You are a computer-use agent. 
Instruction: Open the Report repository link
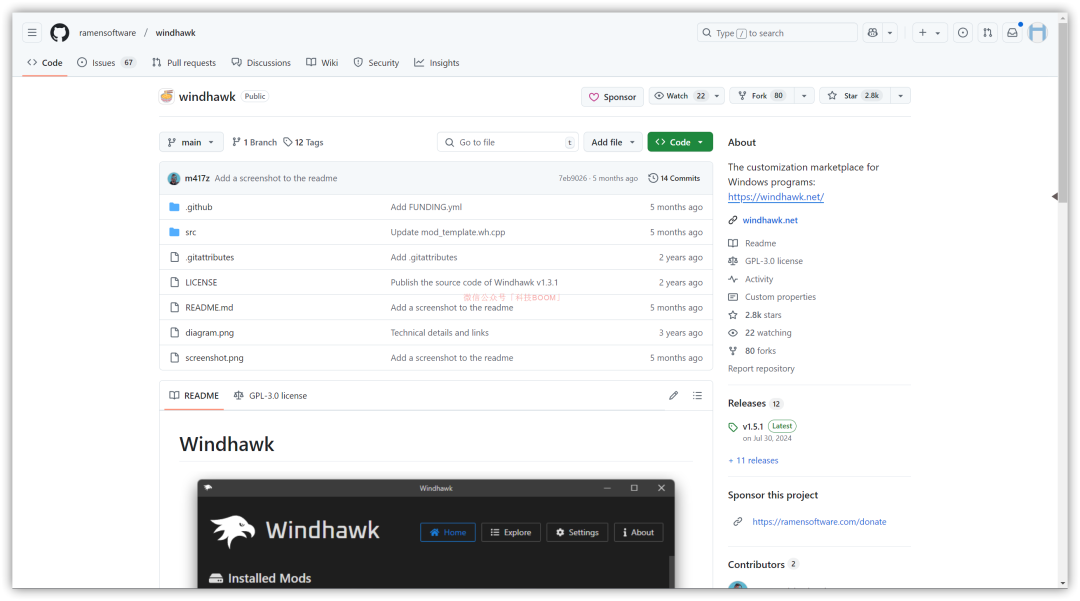[761, 369]
